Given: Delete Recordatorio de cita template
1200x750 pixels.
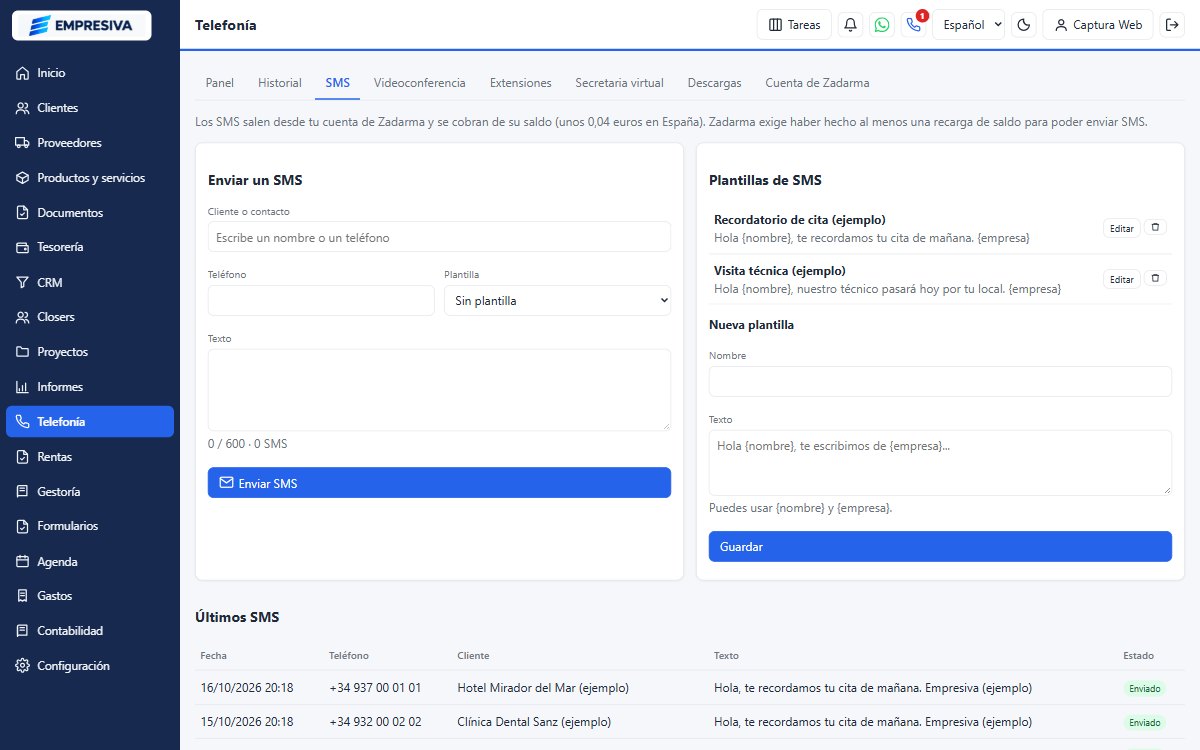Looking at the screenshot, I should [x=1155, y=228].
